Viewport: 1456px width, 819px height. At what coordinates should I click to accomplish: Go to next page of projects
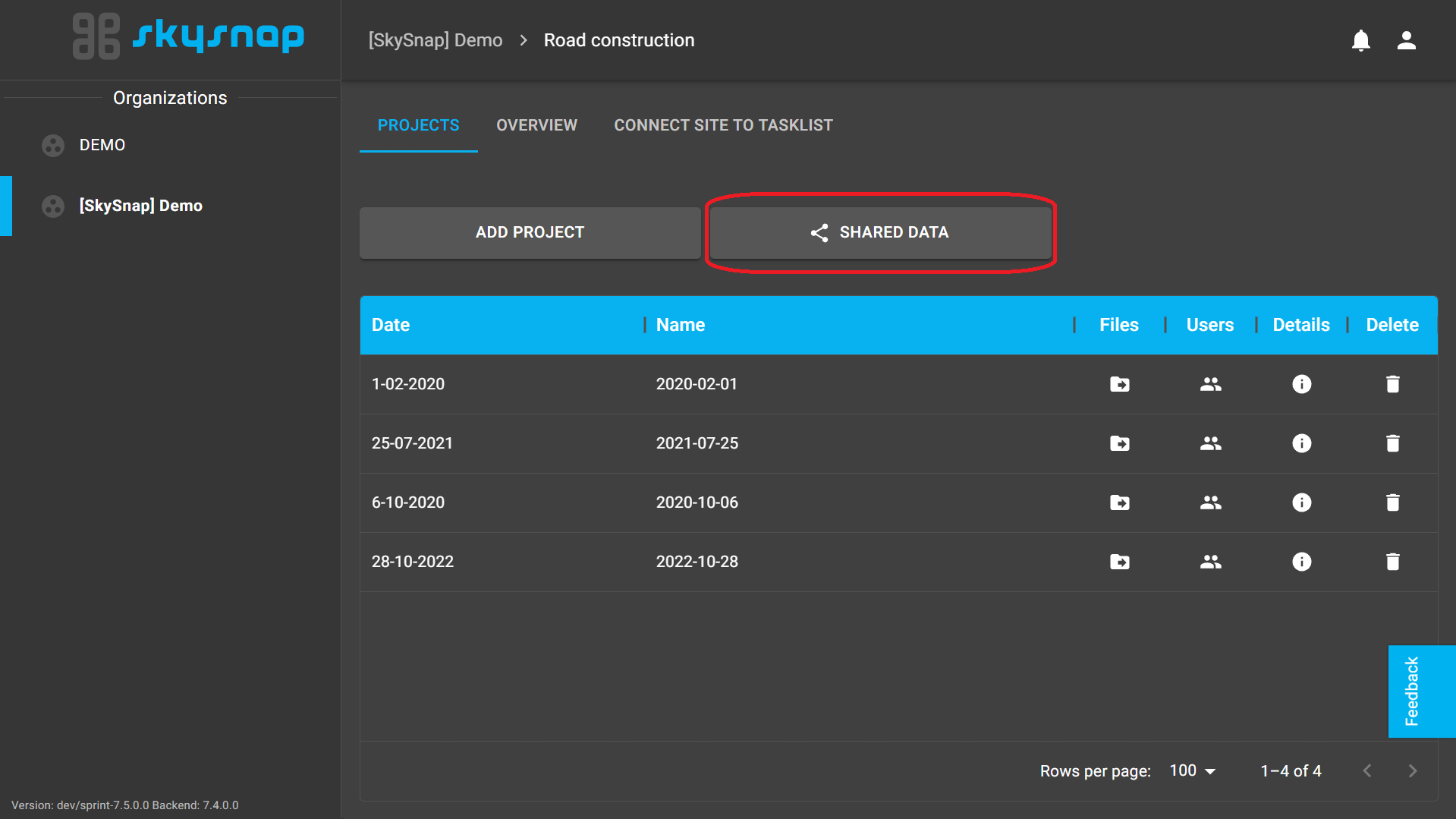pyautogui.click(x=1412, y=770)
